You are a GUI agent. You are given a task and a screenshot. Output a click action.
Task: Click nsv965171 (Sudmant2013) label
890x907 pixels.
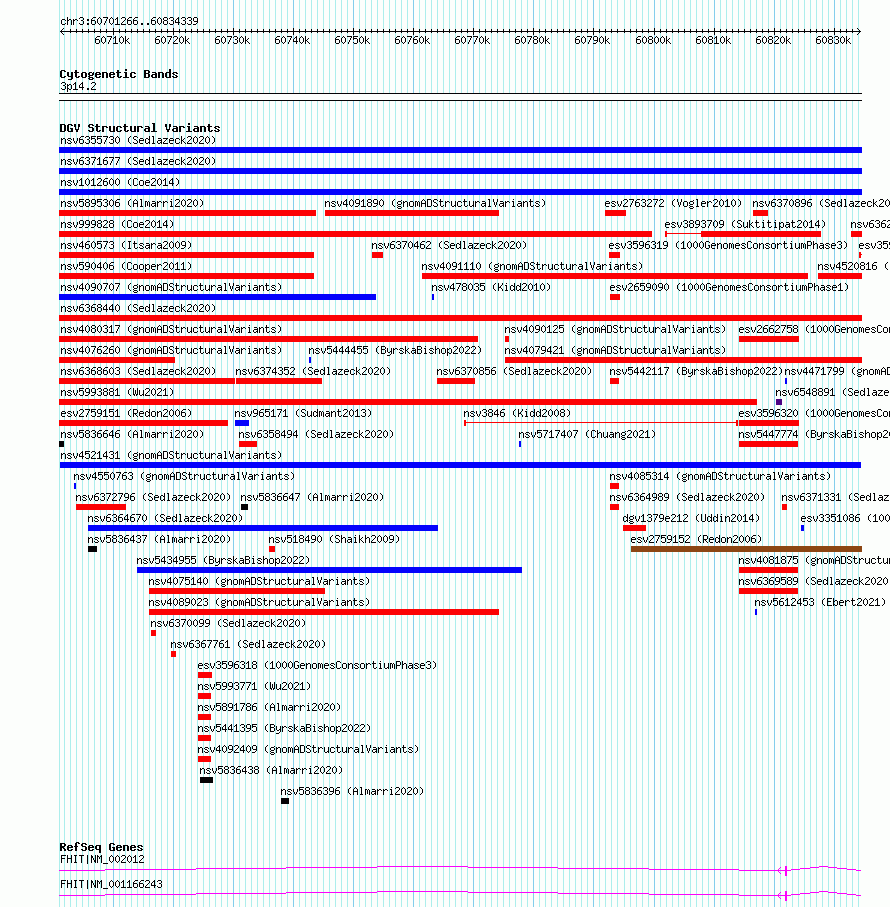pyautogui.click(x=303, y=413)
